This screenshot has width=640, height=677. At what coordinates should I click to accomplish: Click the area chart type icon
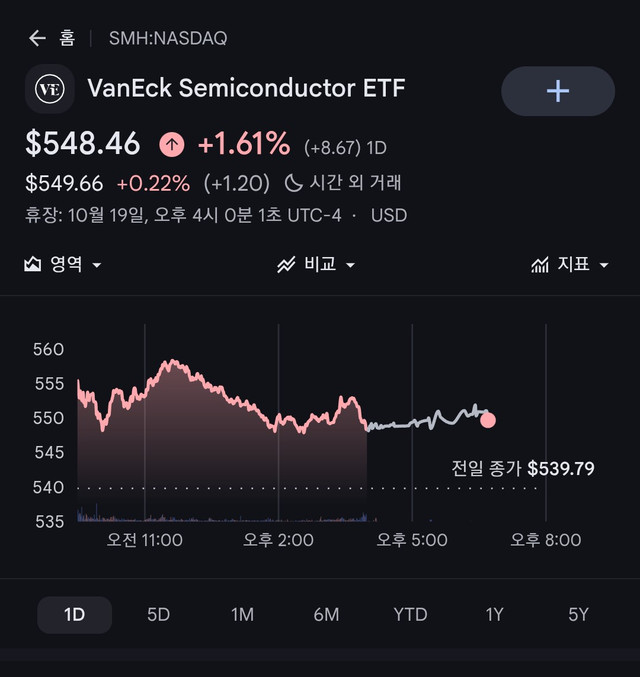(x=33, y=264)
